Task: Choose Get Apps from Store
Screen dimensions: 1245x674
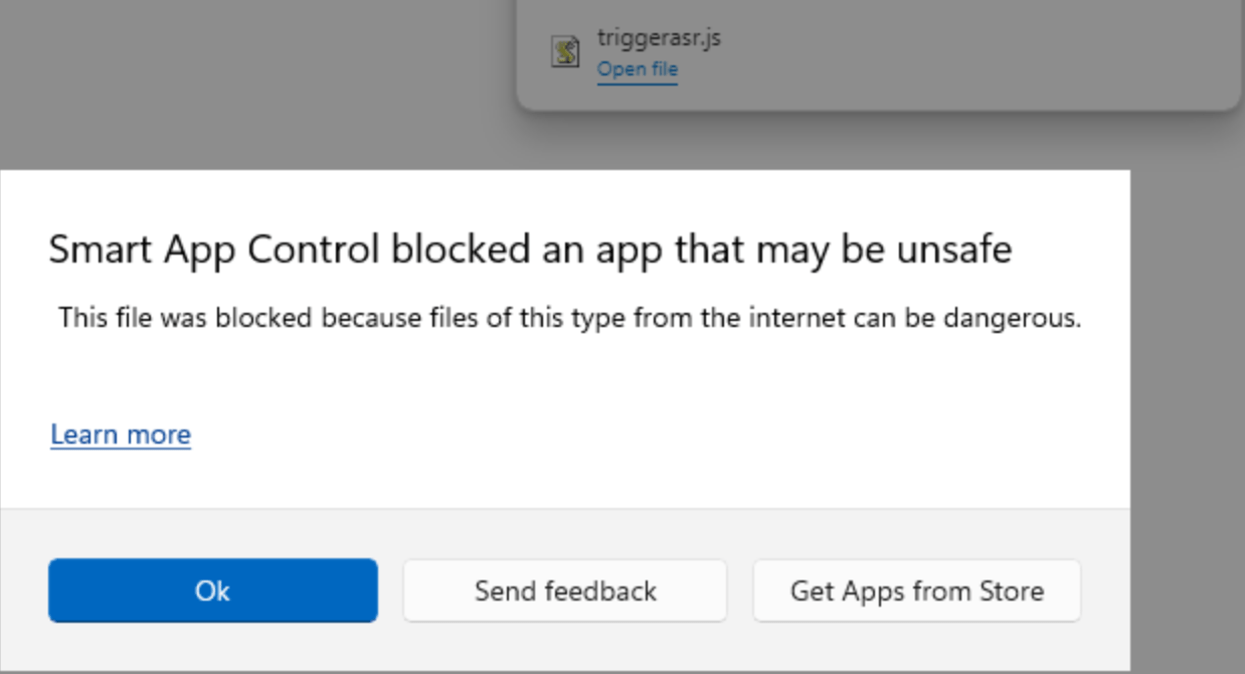Action: pyautogui.click(x=917, y=591)
